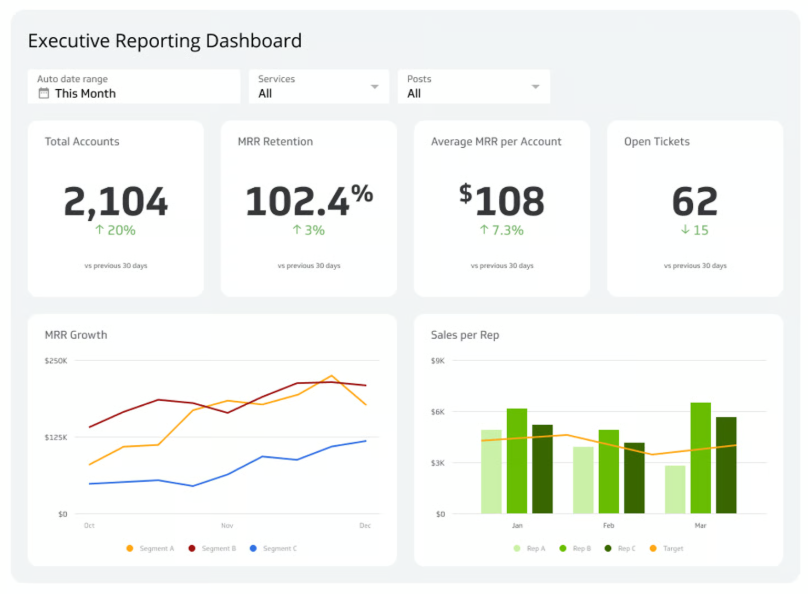Click the $9K axis label in Sales per Rep
Image resolution: width=808 pixels, height=594 pixels.
point(437,361)
